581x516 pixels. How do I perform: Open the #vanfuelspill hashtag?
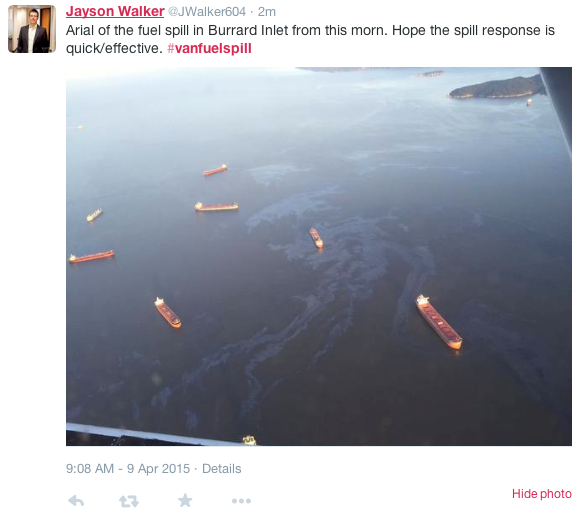pyautogui.click(x=209, y=48)
